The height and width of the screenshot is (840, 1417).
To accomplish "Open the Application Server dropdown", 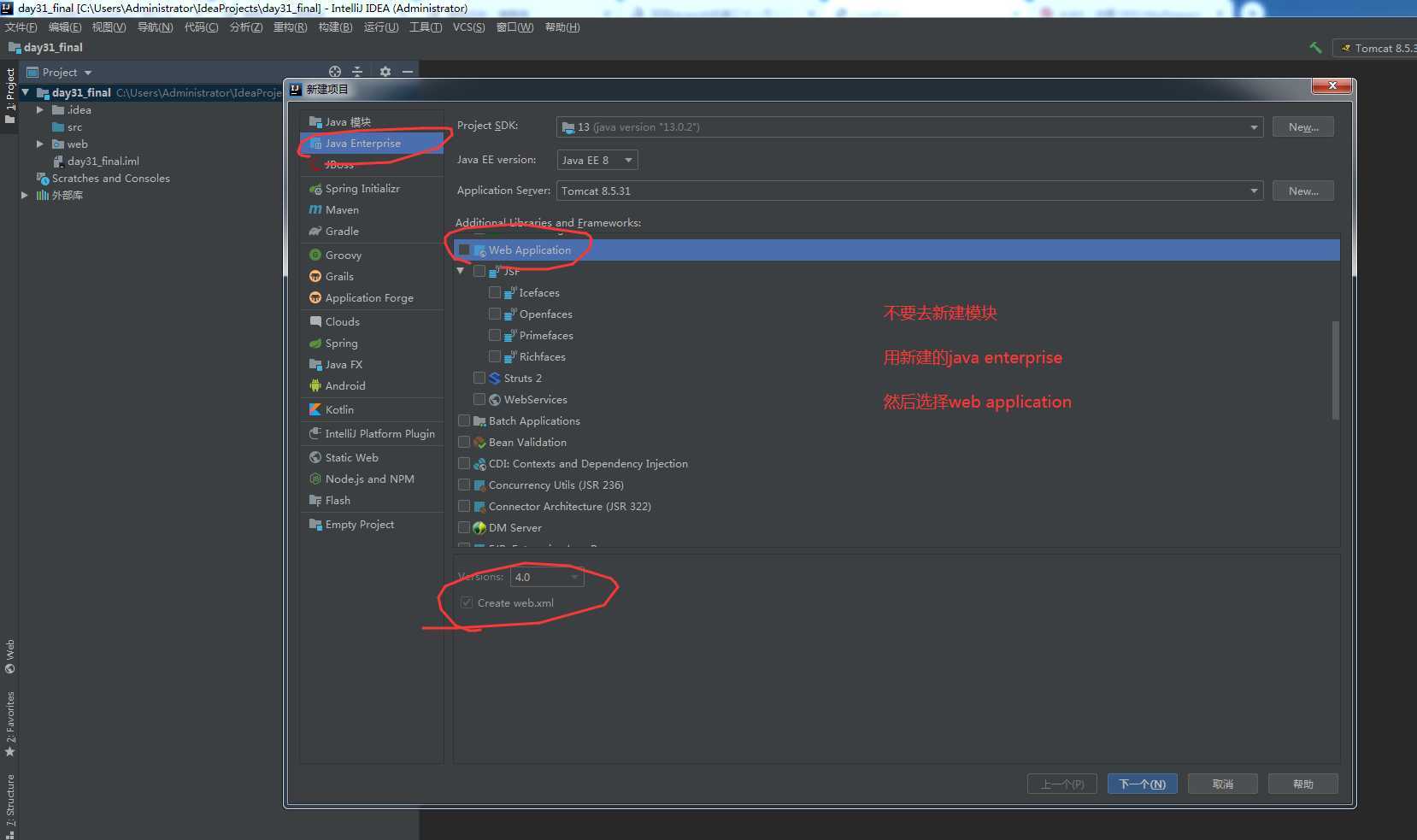I will pos(909,191).
